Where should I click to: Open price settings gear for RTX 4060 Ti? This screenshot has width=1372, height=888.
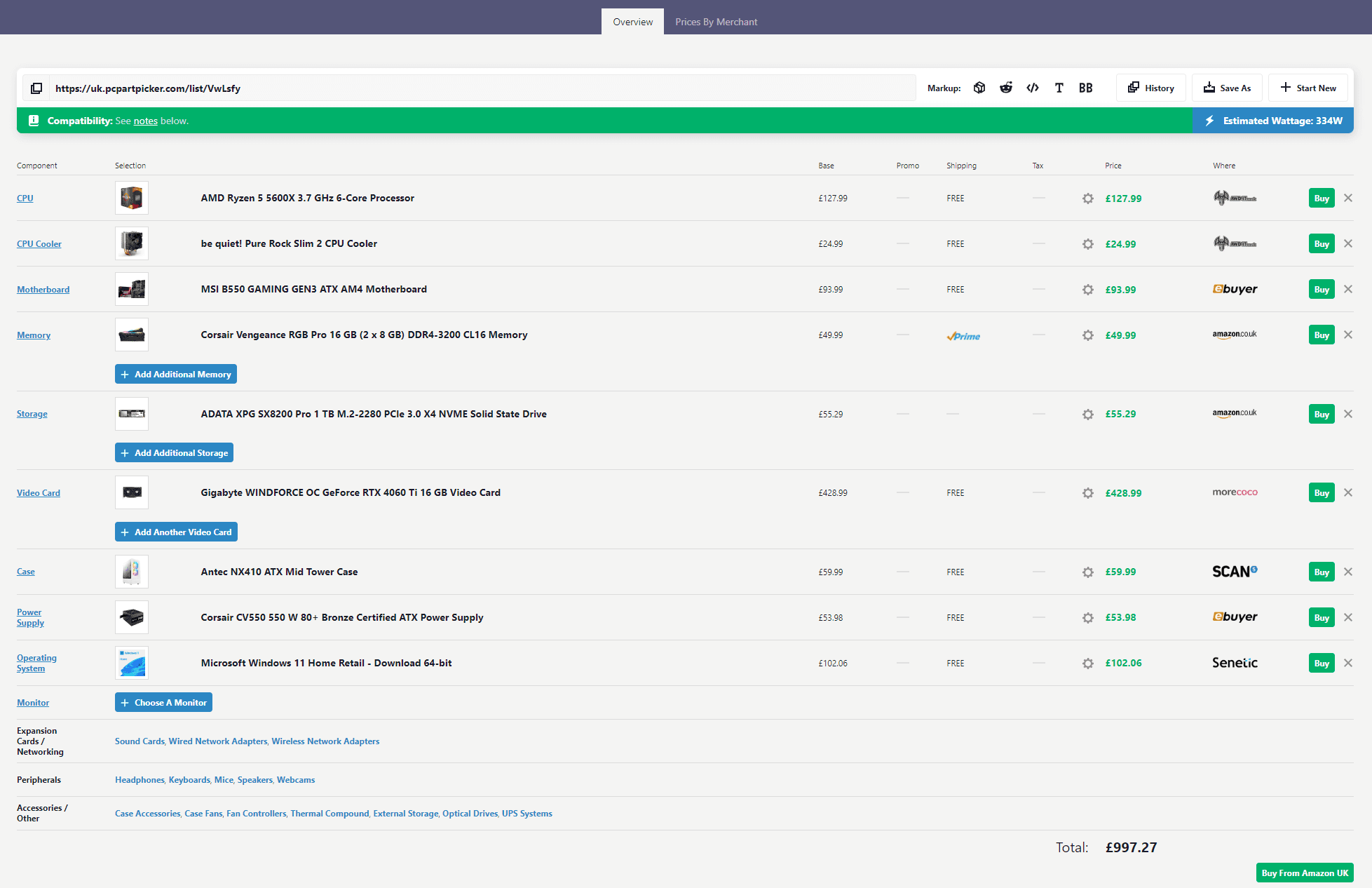pyautogui.click(x=1088, y=493)
